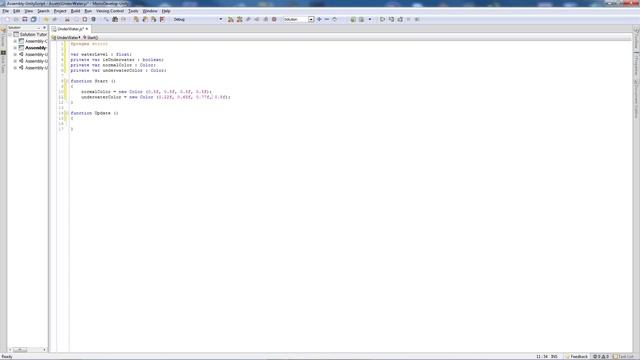The image size is (640, 360).
Task: Open the Help menu
Action: pos(166,11)
